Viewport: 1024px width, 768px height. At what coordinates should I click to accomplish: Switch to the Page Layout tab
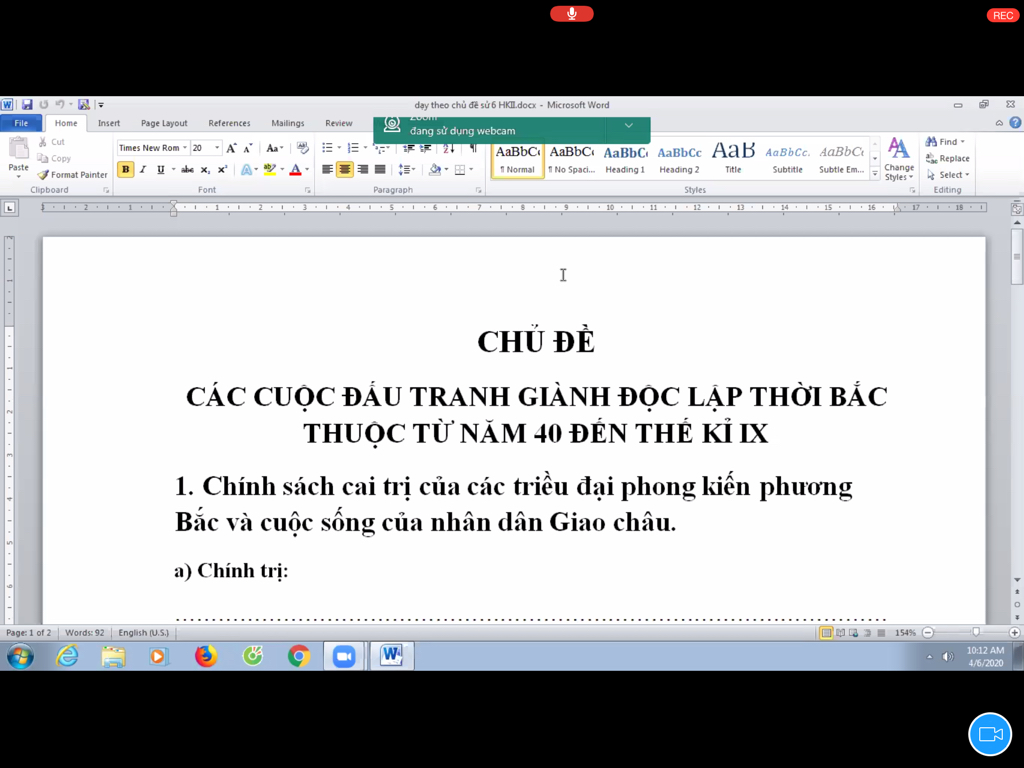[164, 123]
